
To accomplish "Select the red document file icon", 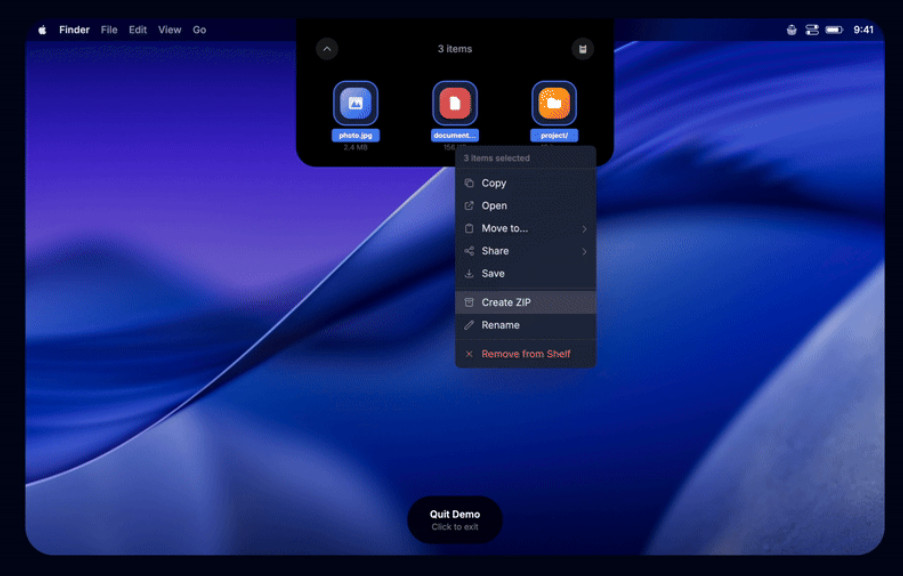I will coord(454,103).
